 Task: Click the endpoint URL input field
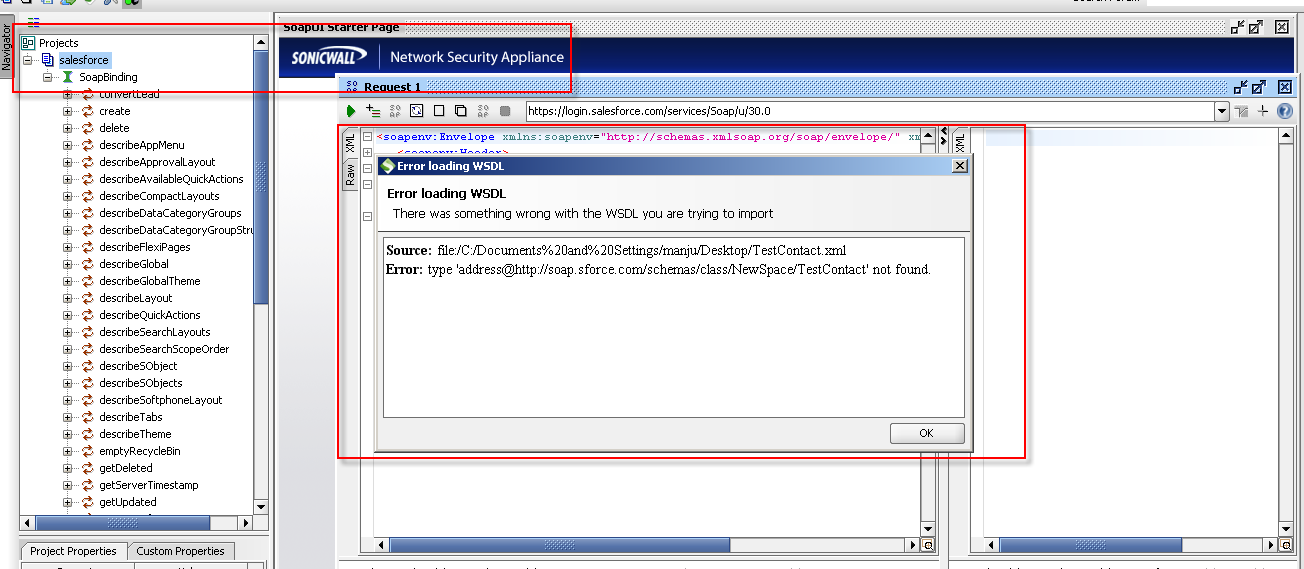click(x=869, y=111)
